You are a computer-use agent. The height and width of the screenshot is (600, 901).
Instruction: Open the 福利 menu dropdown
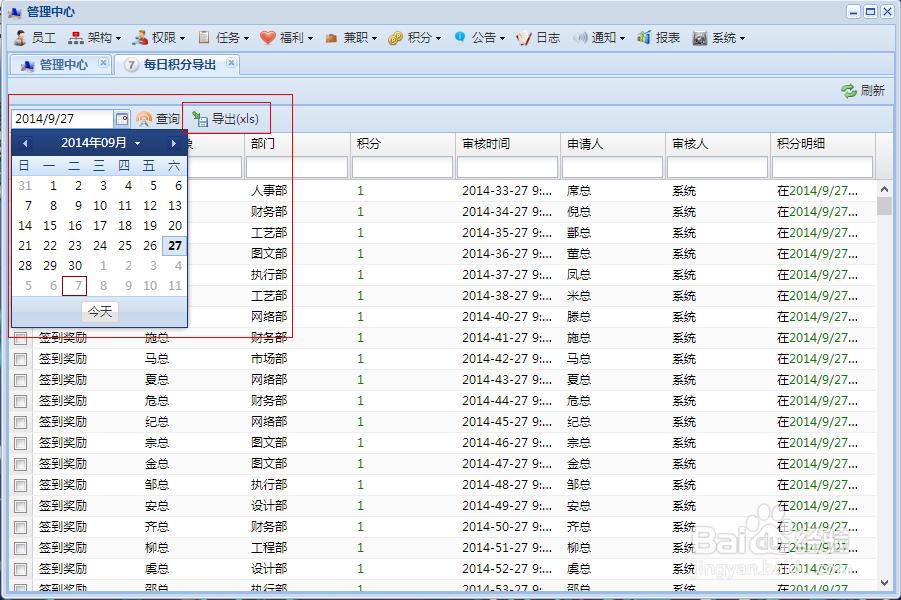pos(287,38)
